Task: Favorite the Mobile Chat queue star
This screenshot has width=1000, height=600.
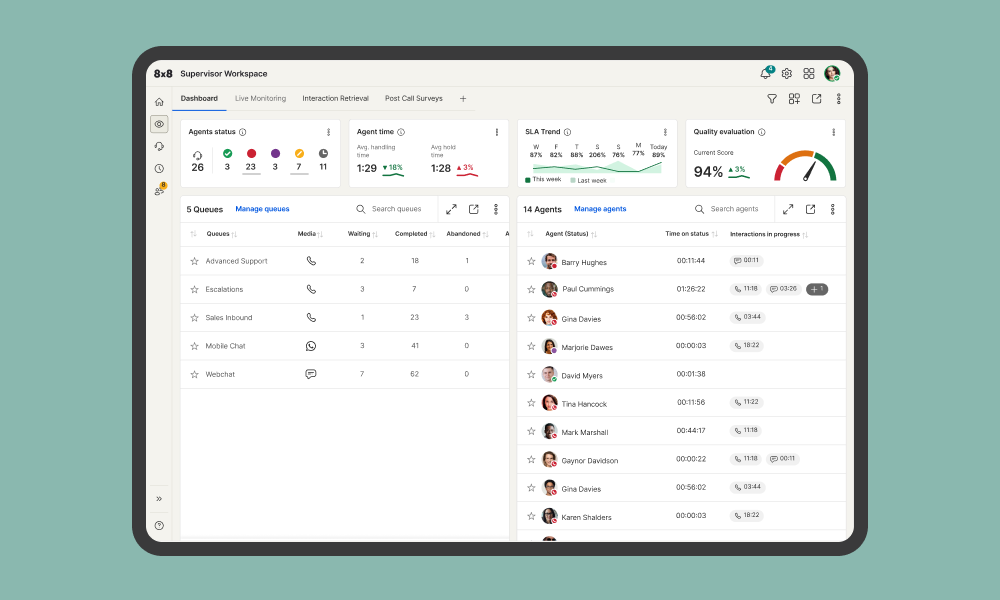Action: coord(195,346)
